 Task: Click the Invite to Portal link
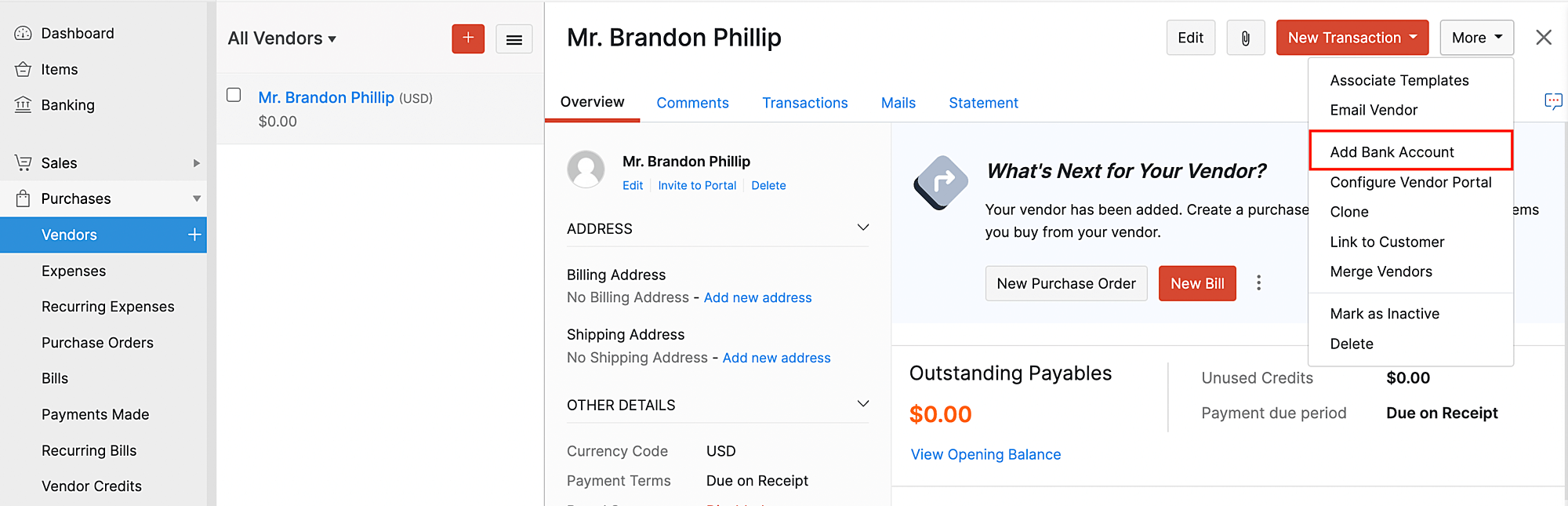tap(697, 186)
